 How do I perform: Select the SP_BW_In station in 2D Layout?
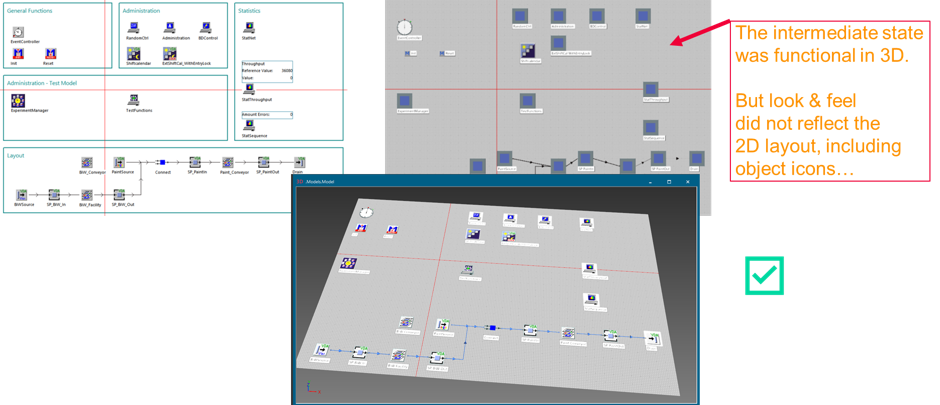[x=54, y=195]
